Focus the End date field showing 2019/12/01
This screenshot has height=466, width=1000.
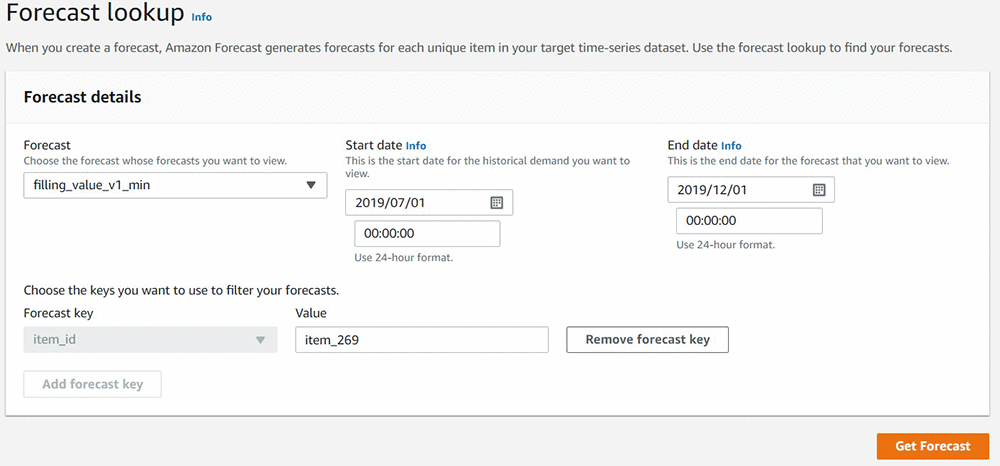click(x=751, y=190)
